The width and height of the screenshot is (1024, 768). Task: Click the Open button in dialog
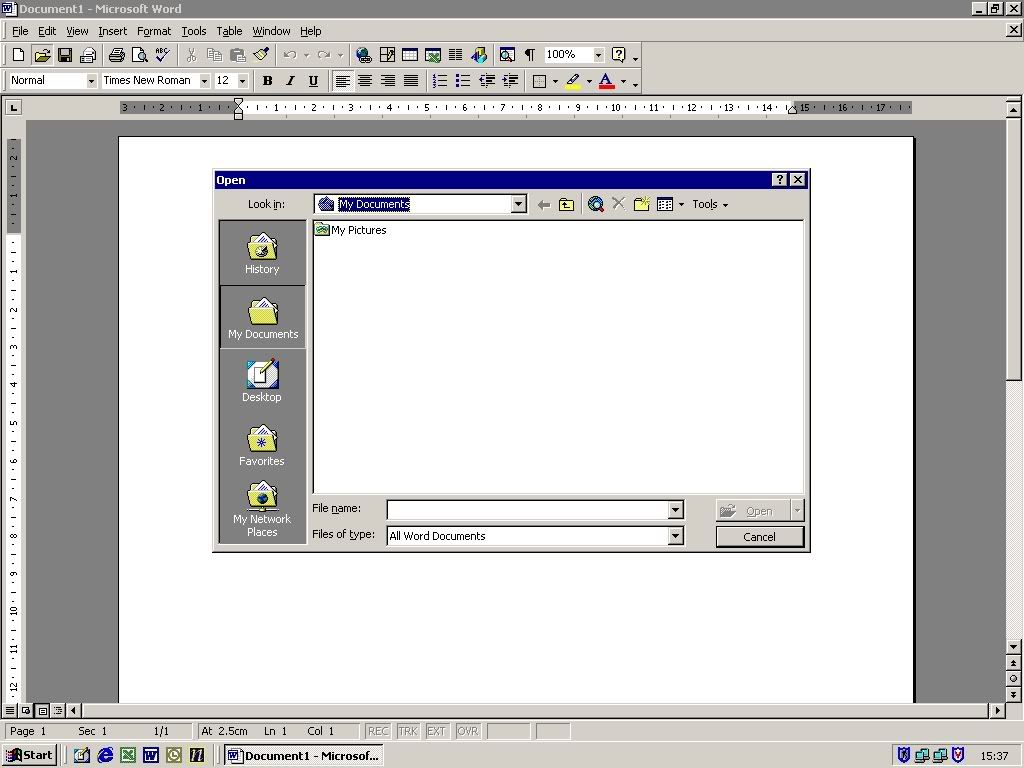tap(753, 510)
